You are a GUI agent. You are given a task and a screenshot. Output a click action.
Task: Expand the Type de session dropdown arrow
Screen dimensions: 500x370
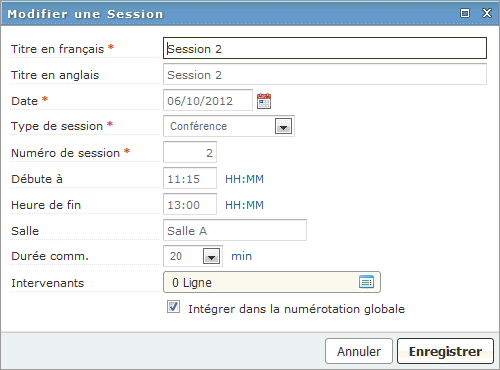pos(283,126)
